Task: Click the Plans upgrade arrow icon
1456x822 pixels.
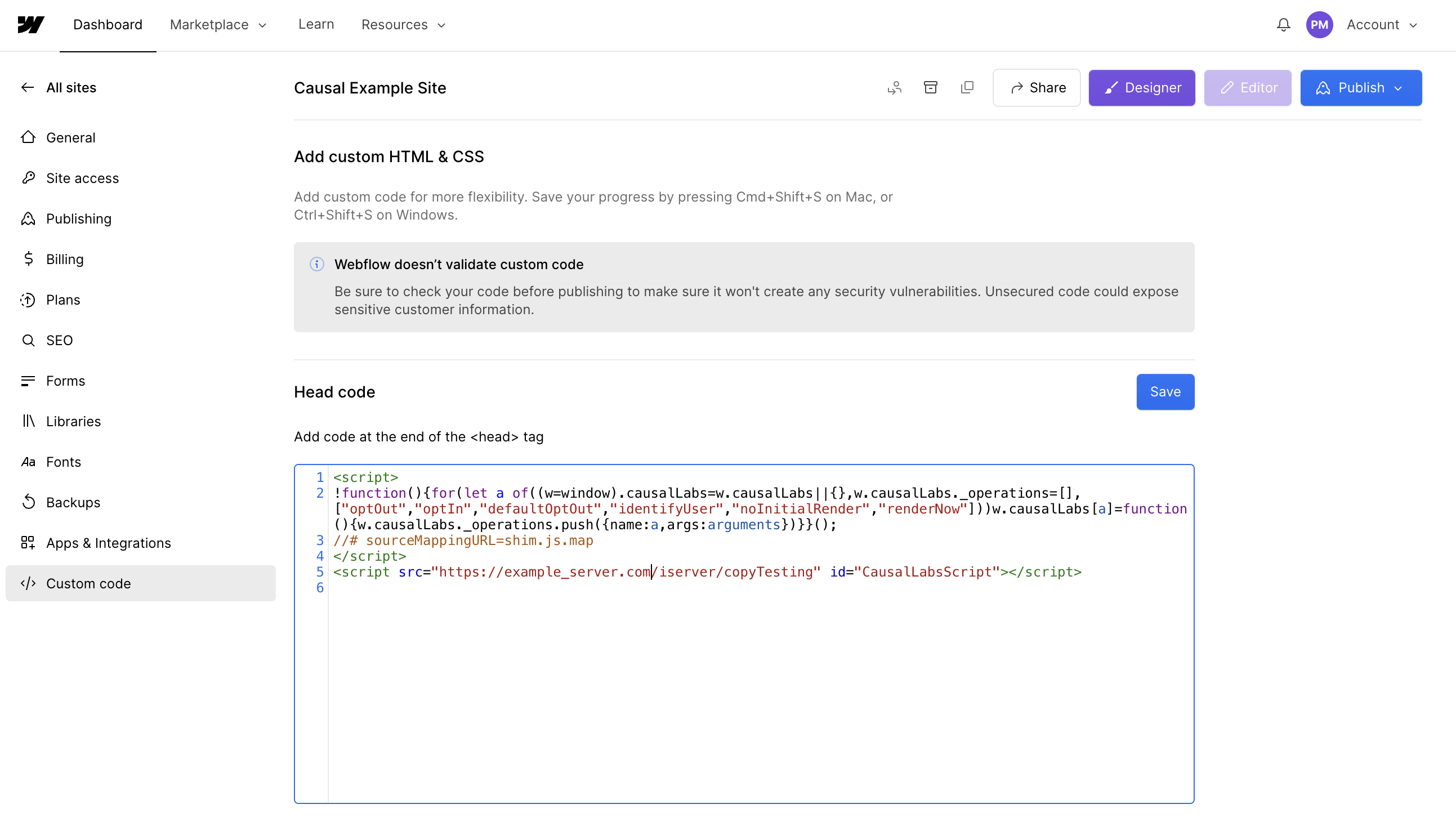Action: coord(28,300)
